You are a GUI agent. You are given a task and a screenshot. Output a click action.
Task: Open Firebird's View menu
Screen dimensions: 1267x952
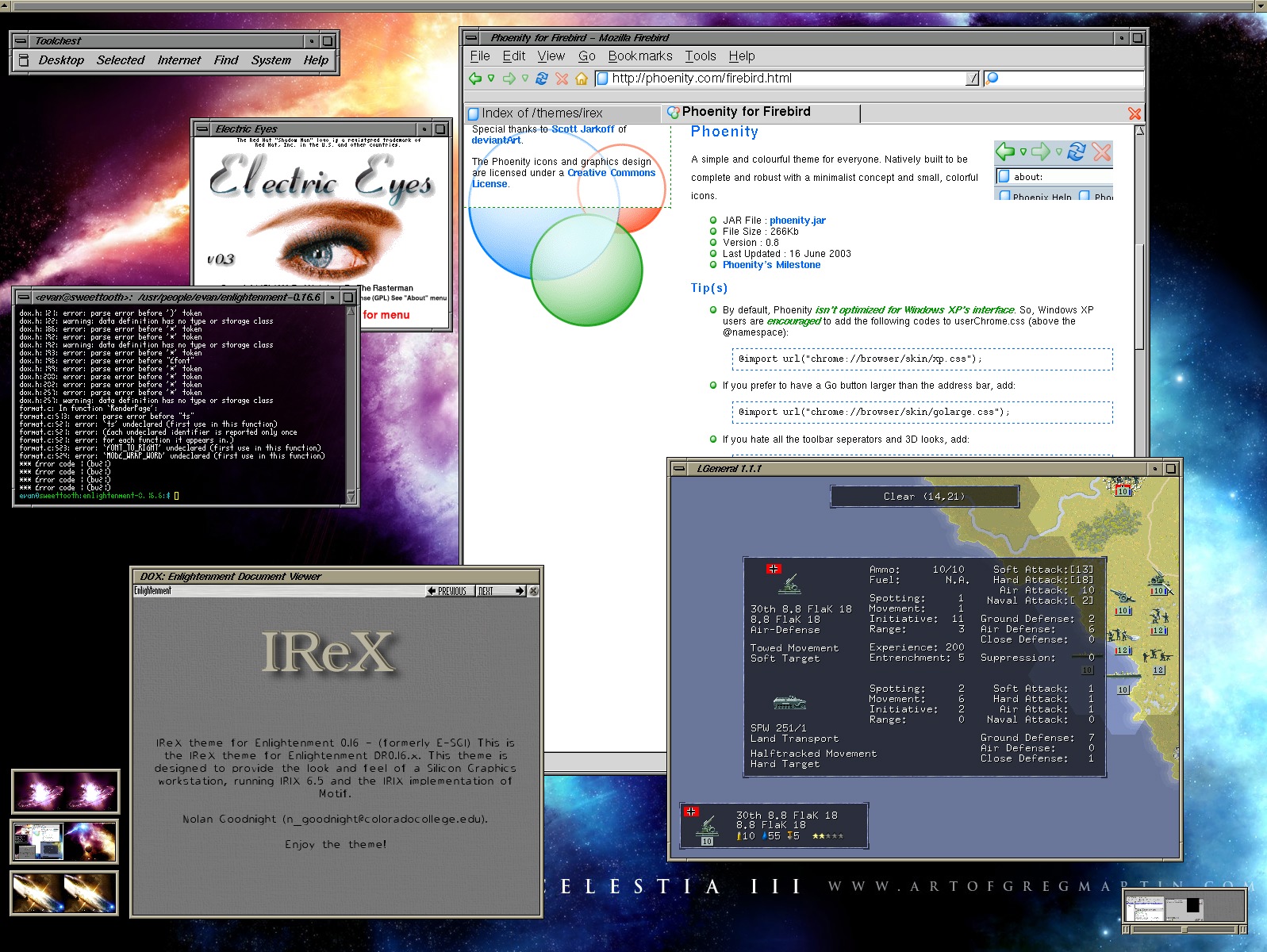coord(551,56)
